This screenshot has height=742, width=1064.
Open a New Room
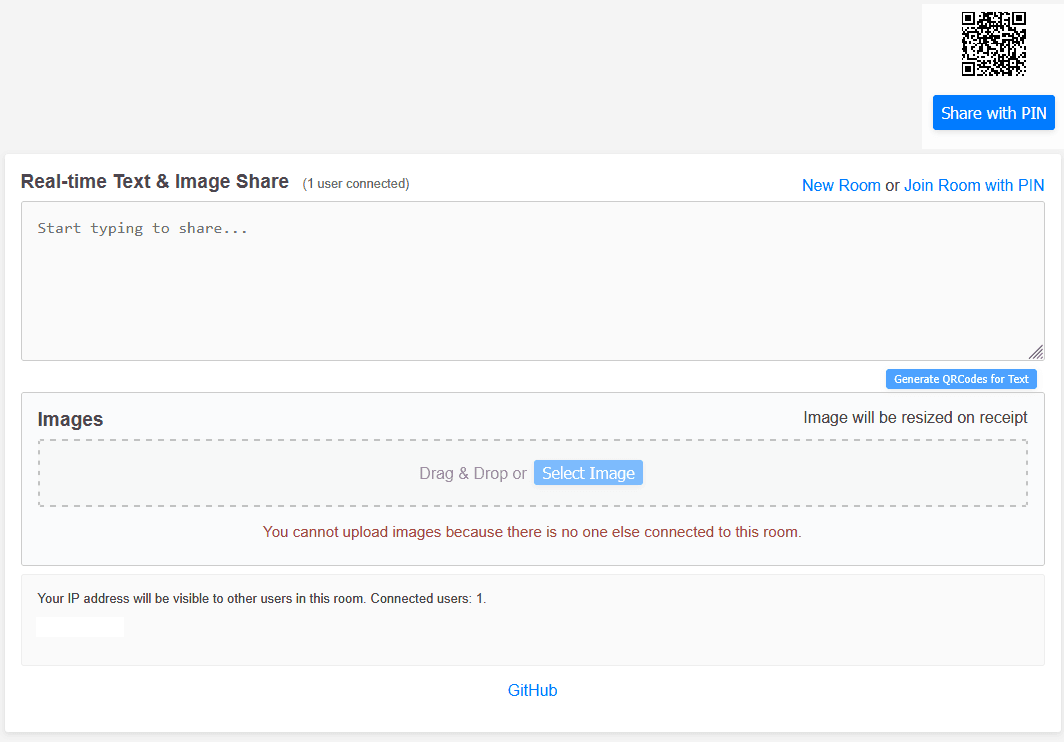(841, 185)
